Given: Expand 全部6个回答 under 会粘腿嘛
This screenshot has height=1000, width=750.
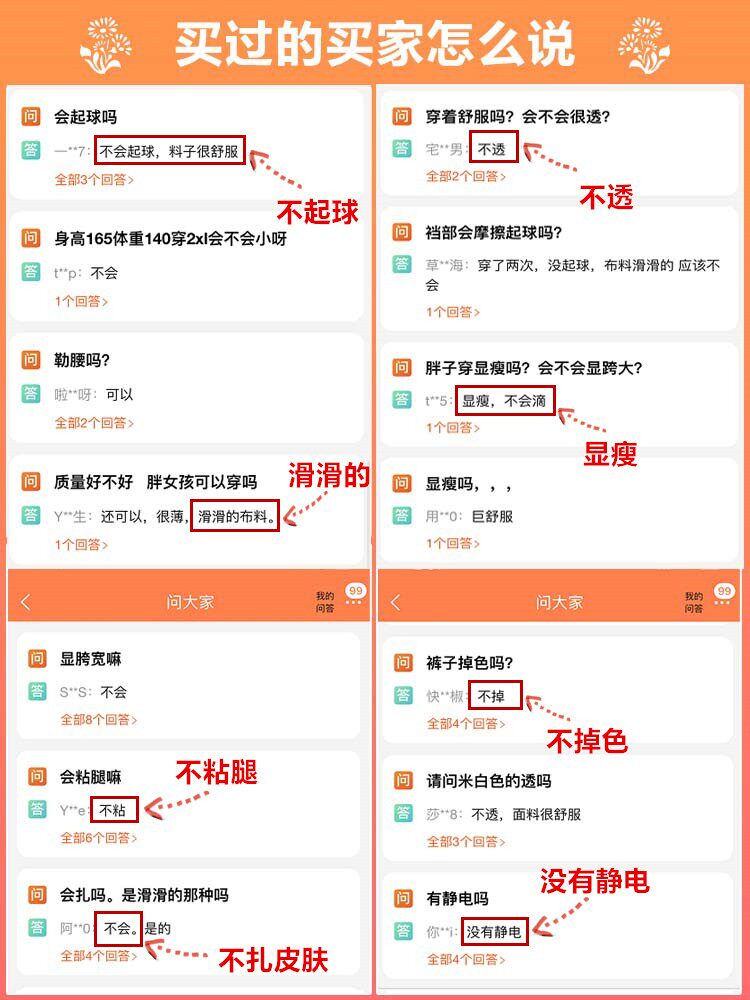Looking at the screenshot, I should 99,838.
